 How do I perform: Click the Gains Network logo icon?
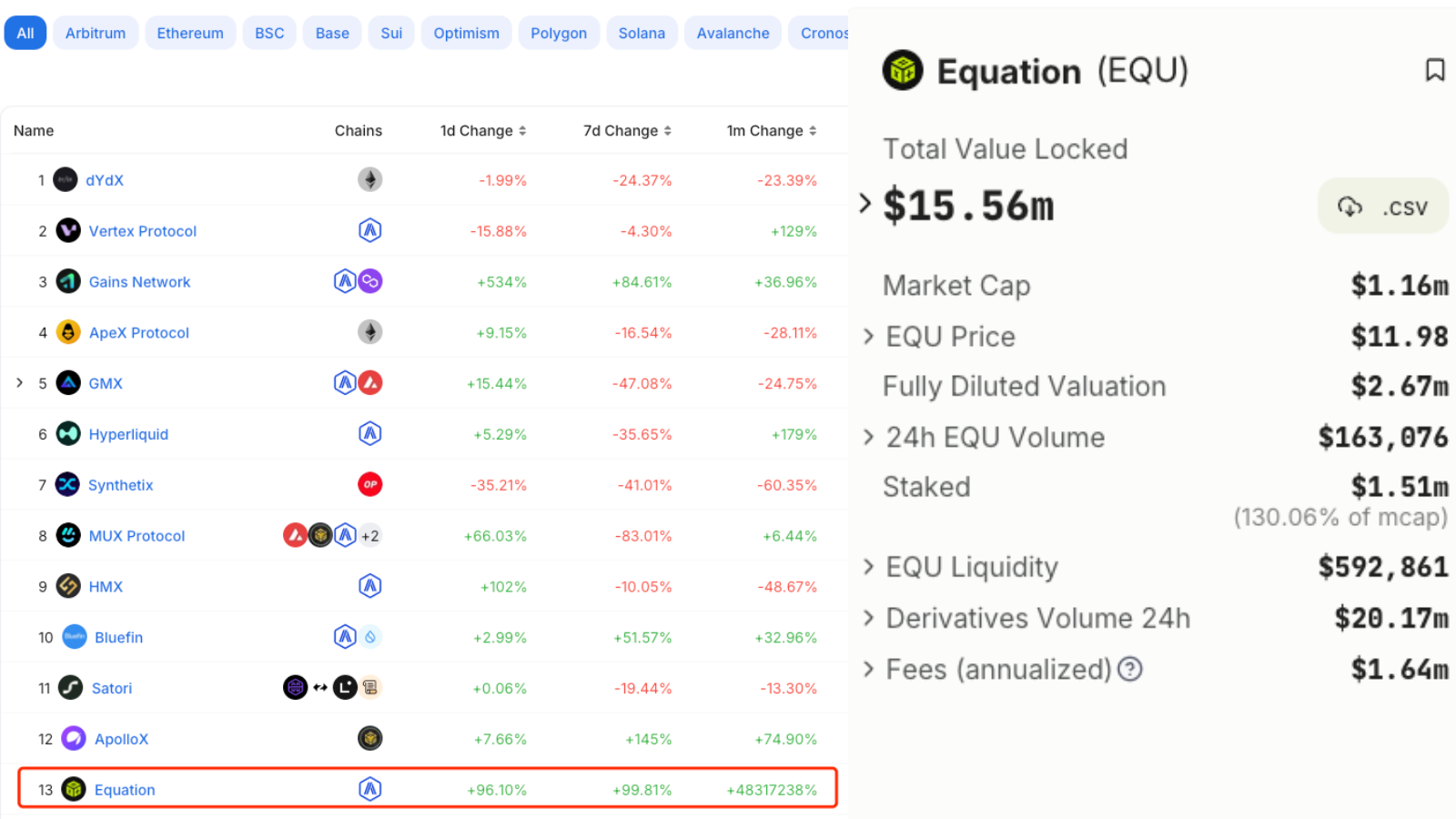tap(68, 281)
